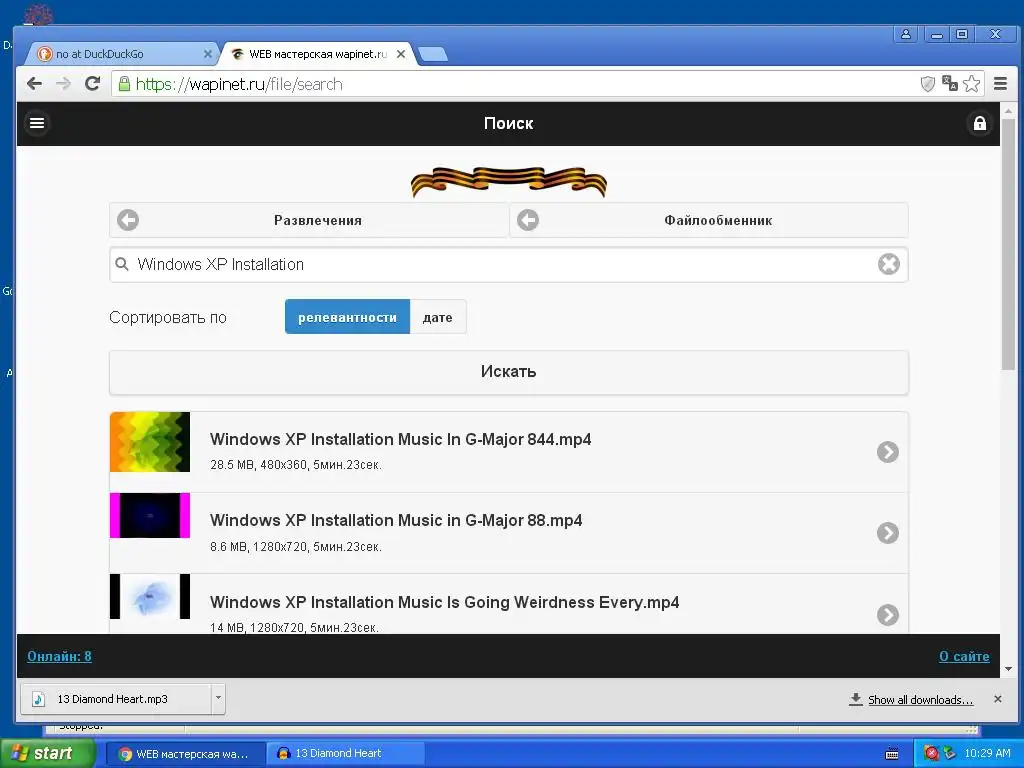Click the Windows XP Installation search field

[509, 264]
